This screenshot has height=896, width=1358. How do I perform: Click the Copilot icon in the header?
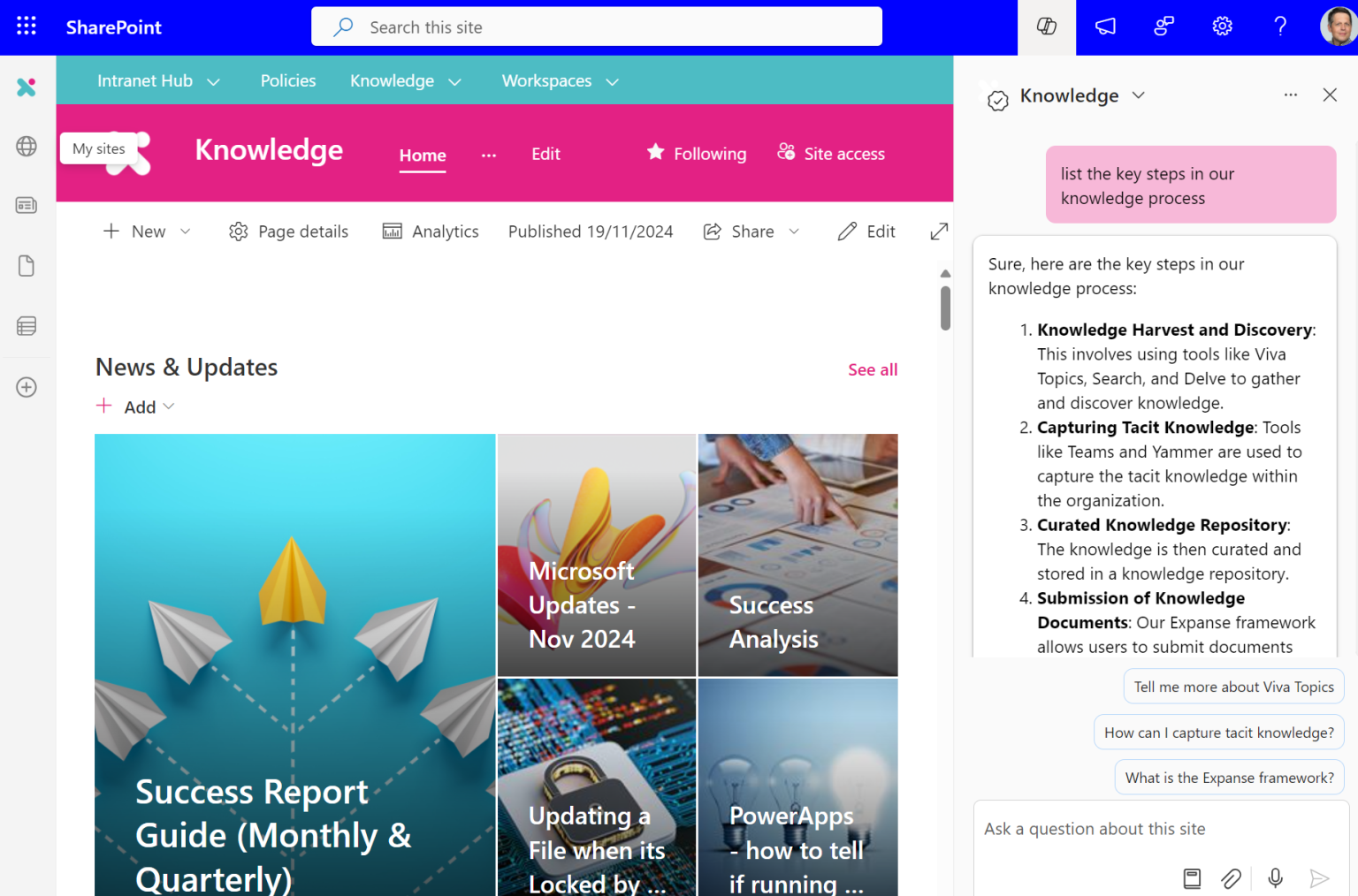(1047, 27)
